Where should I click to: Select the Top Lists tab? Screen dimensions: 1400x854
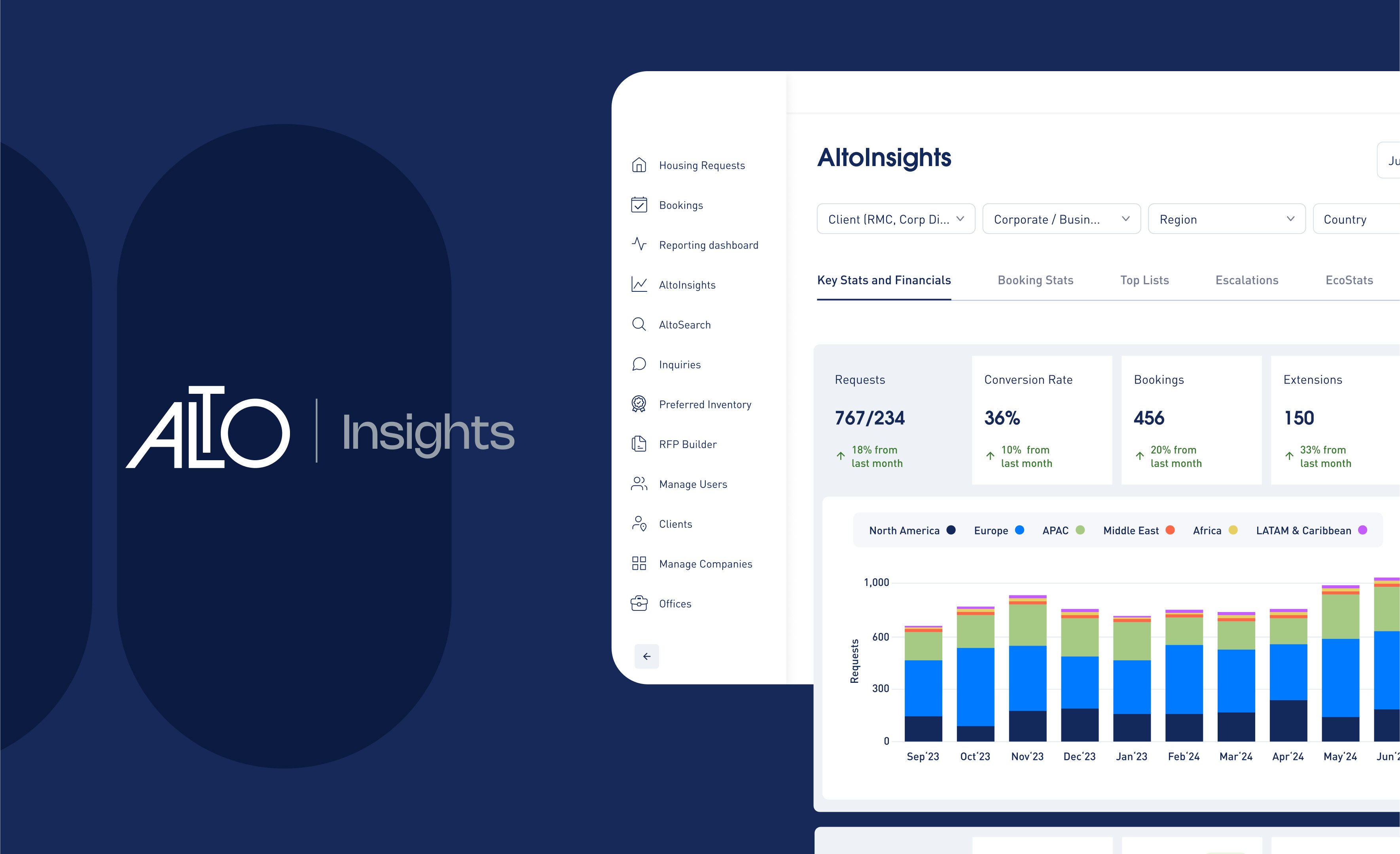[x=1144, y=280]
